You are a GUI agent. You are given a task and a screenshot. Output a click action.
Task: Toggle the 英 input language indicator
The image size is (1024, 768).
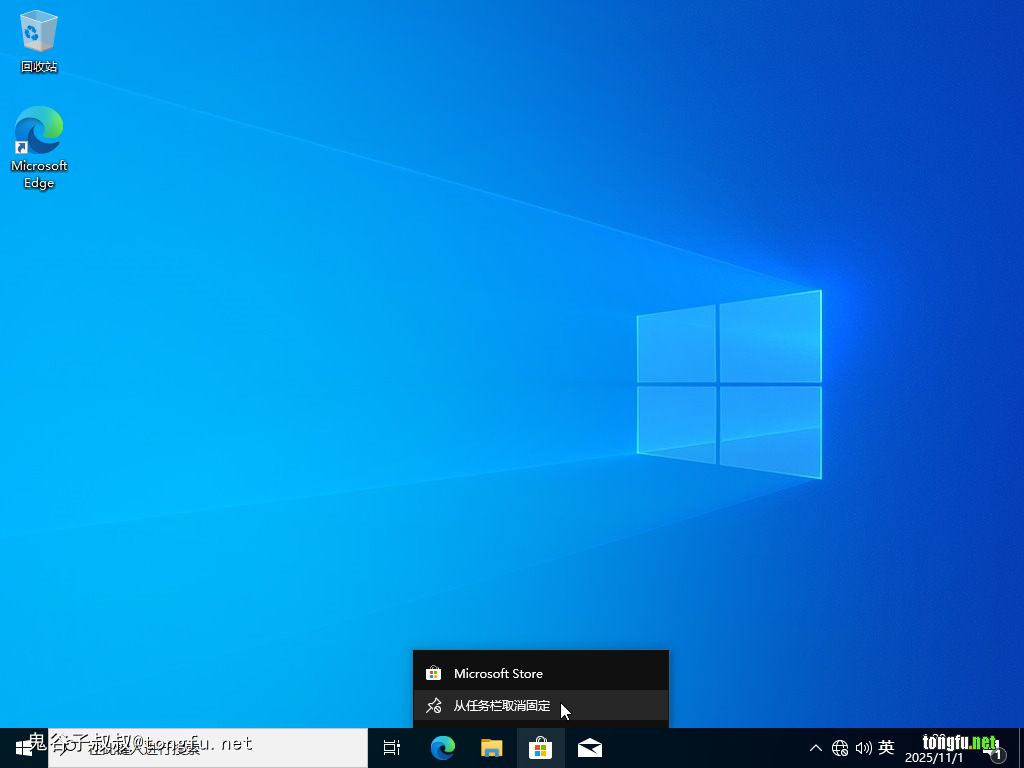point(886,747)
